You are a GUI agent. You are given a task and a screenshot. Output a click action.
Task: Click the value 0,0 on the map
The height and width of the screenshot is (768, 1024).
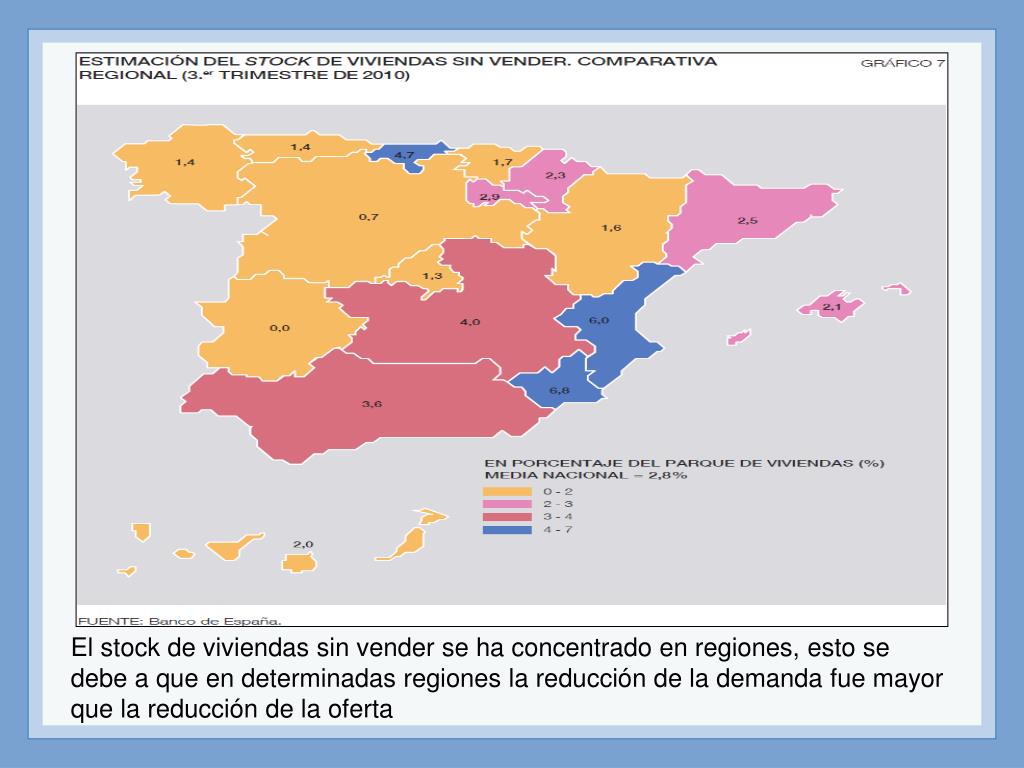280,328
